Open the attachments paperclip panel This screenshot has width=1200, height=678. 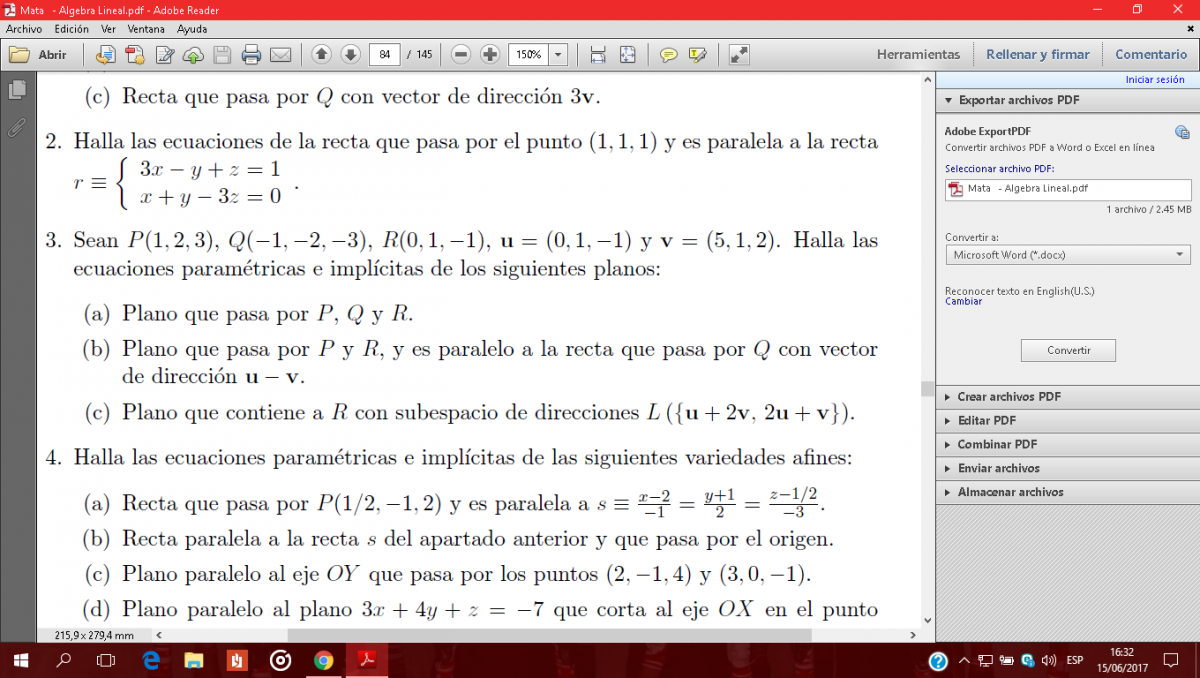click(16, 127)
